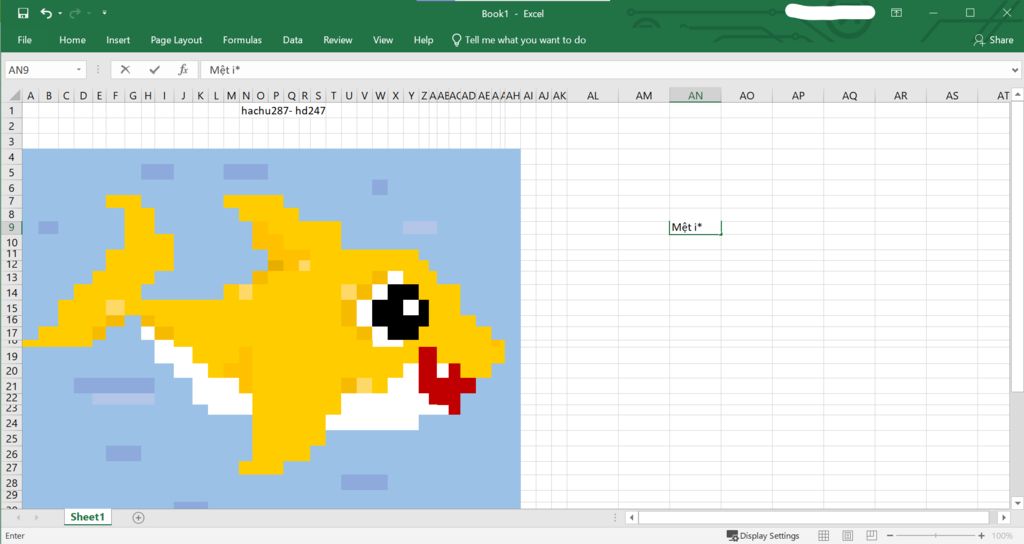This screenshot has width=1024, height=544.
Task: Select column AQ header
Action: pos(849,95)
